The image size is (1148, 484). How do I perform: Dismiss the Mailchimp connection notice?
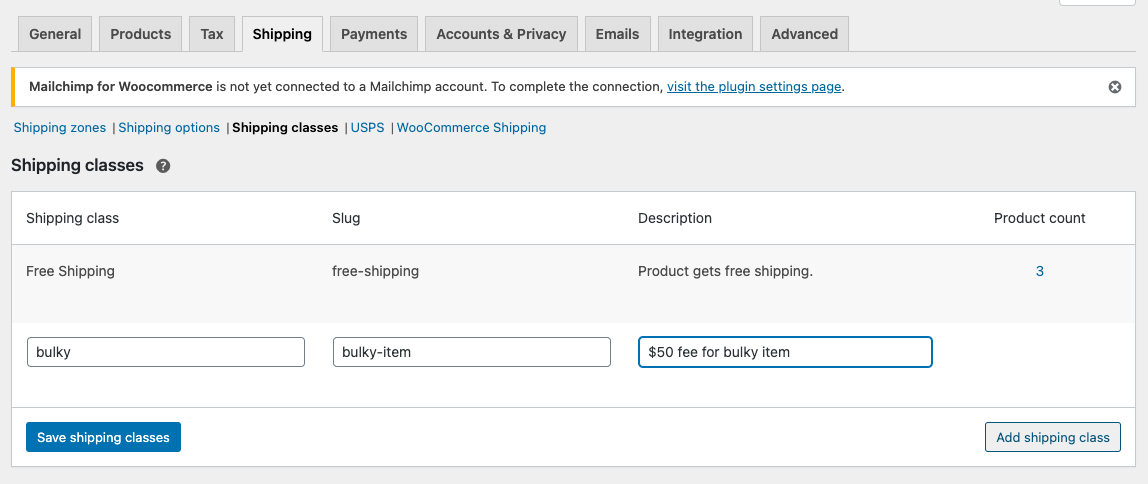point(1114,87)
